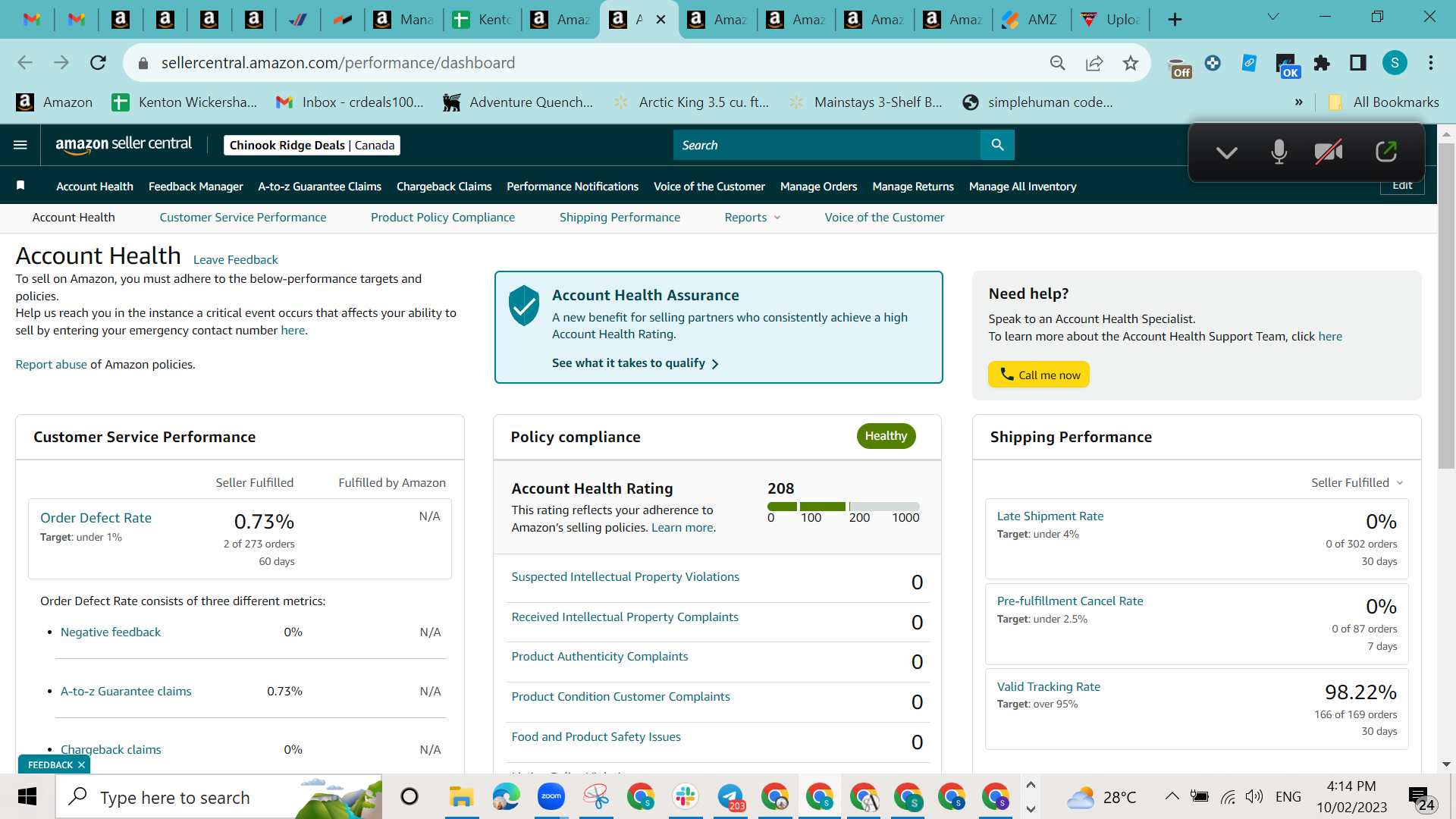Reload the page with the refresh icon
The width and height of the screenshot is (1456, 819).
[x=98, y=63]
